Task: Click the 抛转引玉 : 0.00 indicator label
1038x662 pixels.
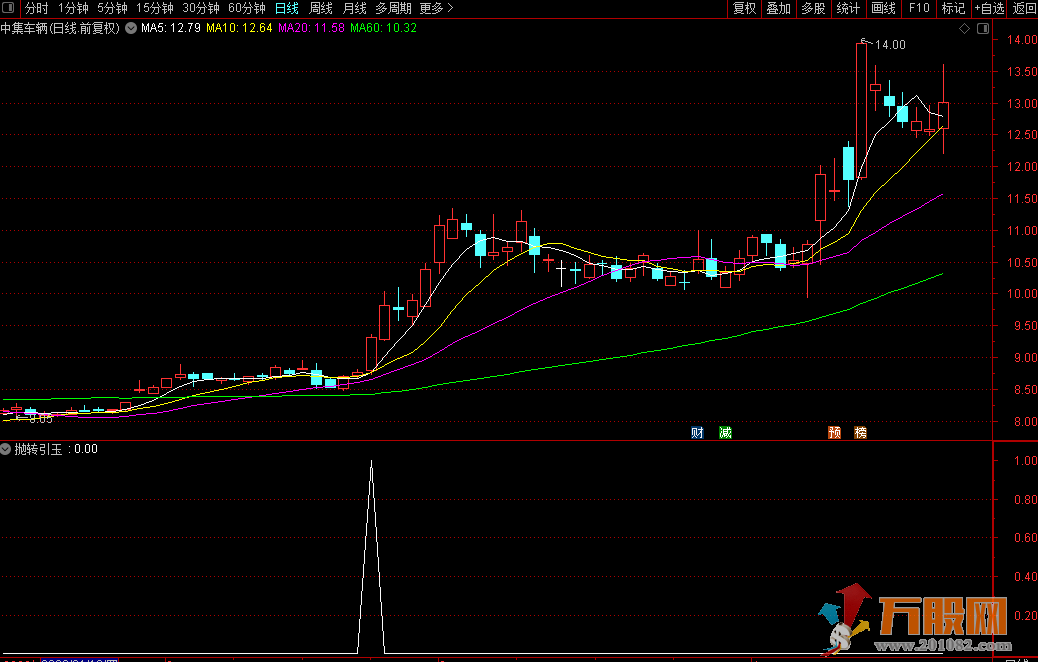Action: click(56, 449)
